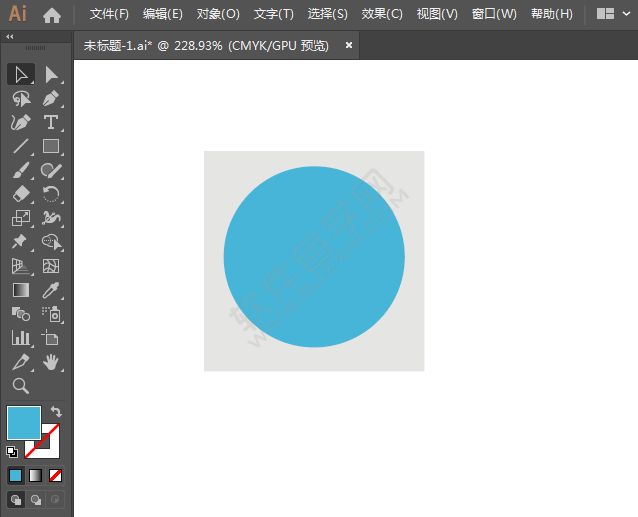This screenshot has height=517, width=638.
Task: Select the Blend tool
Action: click(x=21, y=314)
